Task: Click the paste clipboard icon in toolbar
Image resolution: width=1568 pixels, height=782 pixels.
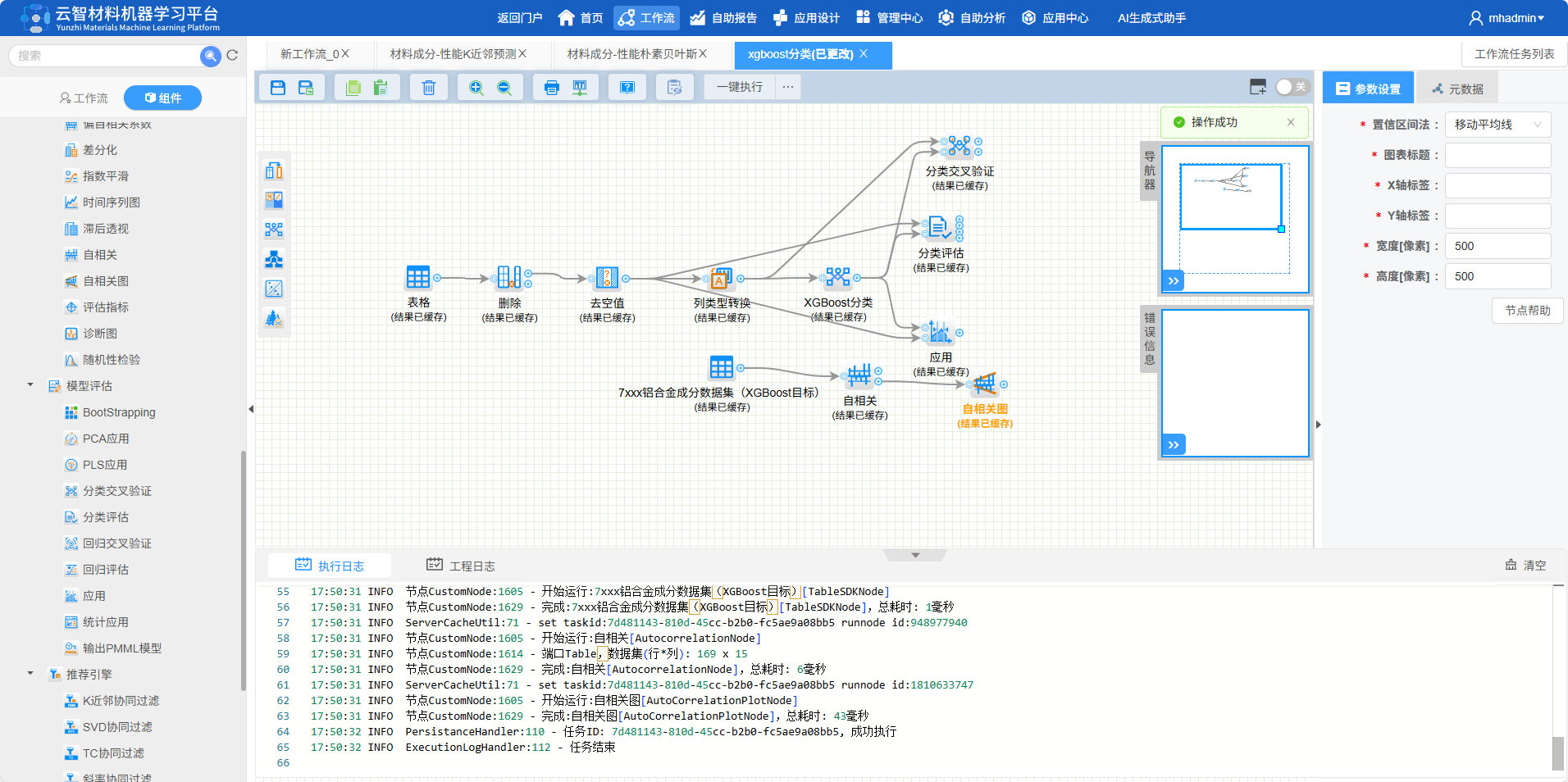Action: (x=381, y=88)
